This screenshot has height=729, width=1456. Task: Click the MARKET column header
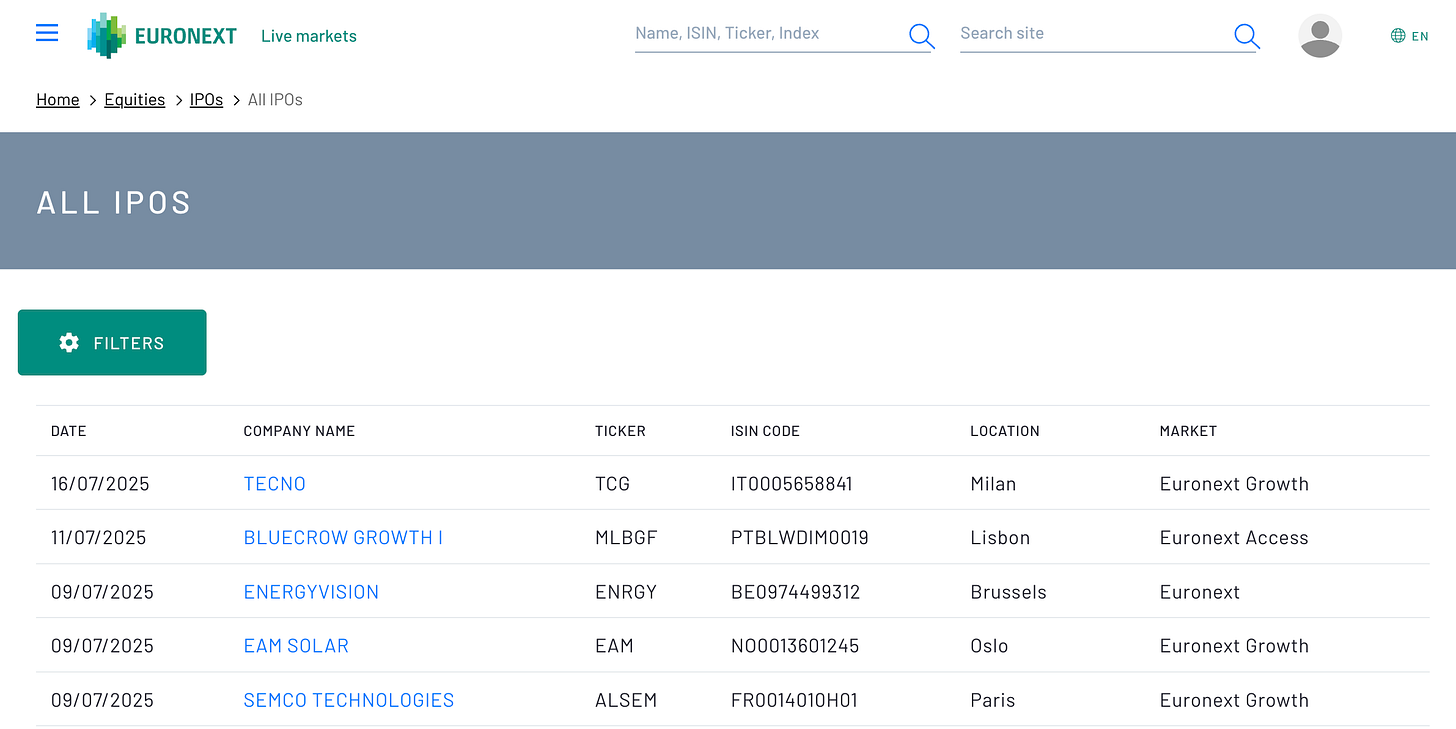[x=1188, y=431]
